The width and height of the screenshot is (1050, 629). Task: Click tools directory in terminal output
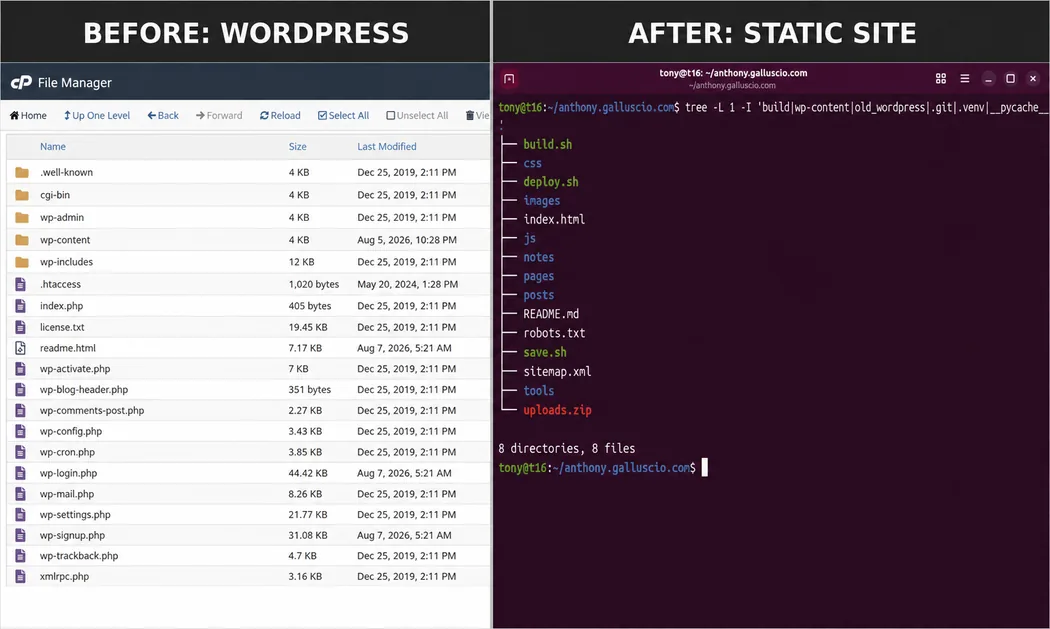coord(538,391)
